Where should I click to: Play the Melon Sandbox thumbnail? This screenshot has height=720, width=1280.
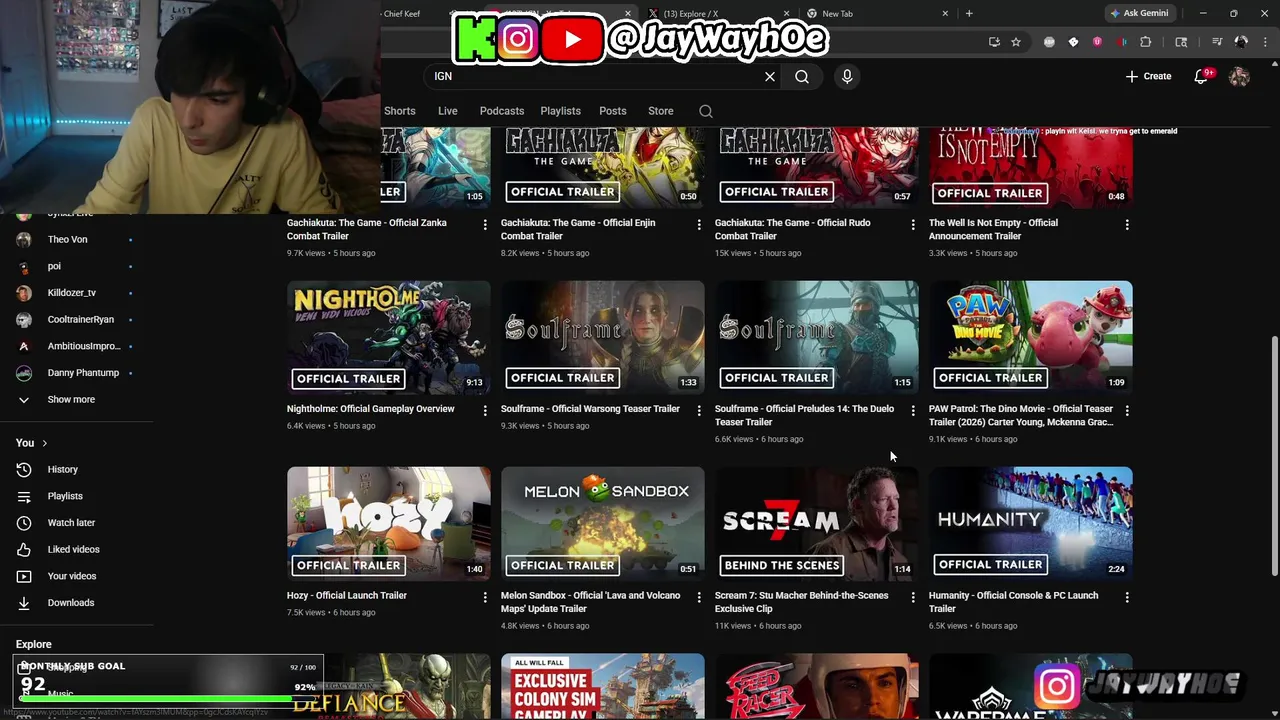(603, 524)
